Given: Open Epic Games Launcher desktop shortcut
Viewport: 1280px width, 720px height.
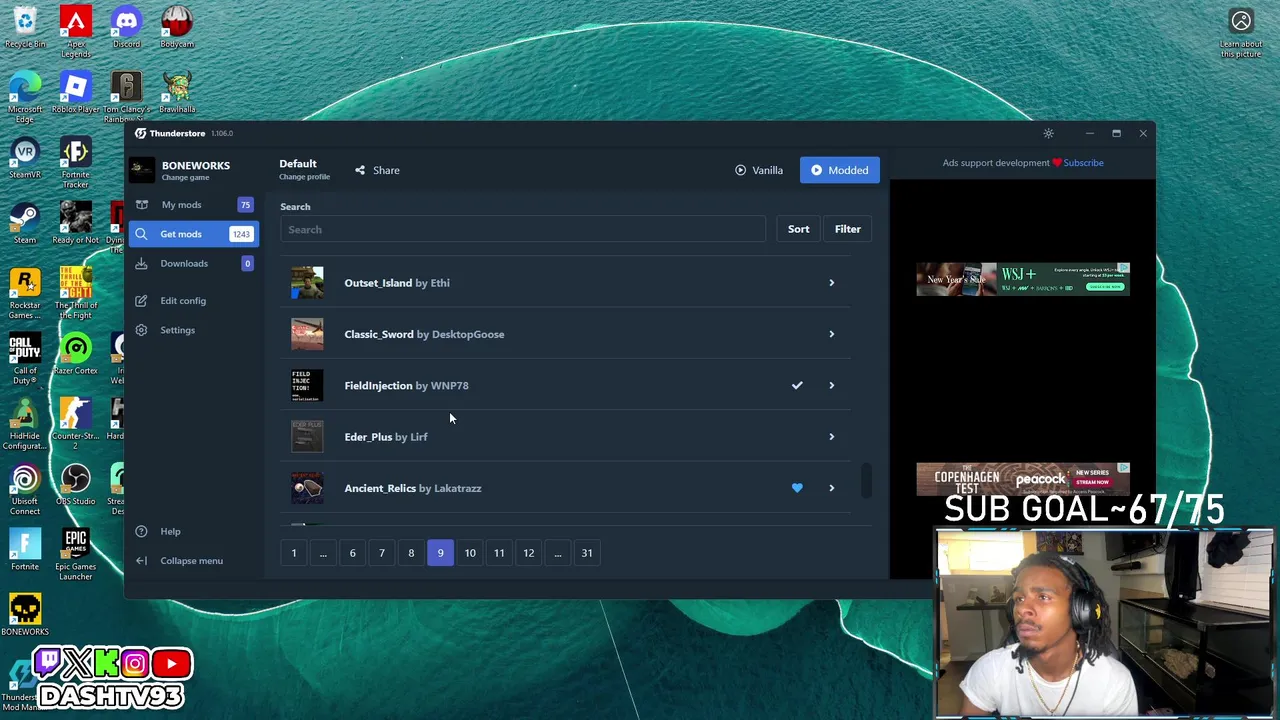Looking at the screenshot, I should click(x=76, y=554).
